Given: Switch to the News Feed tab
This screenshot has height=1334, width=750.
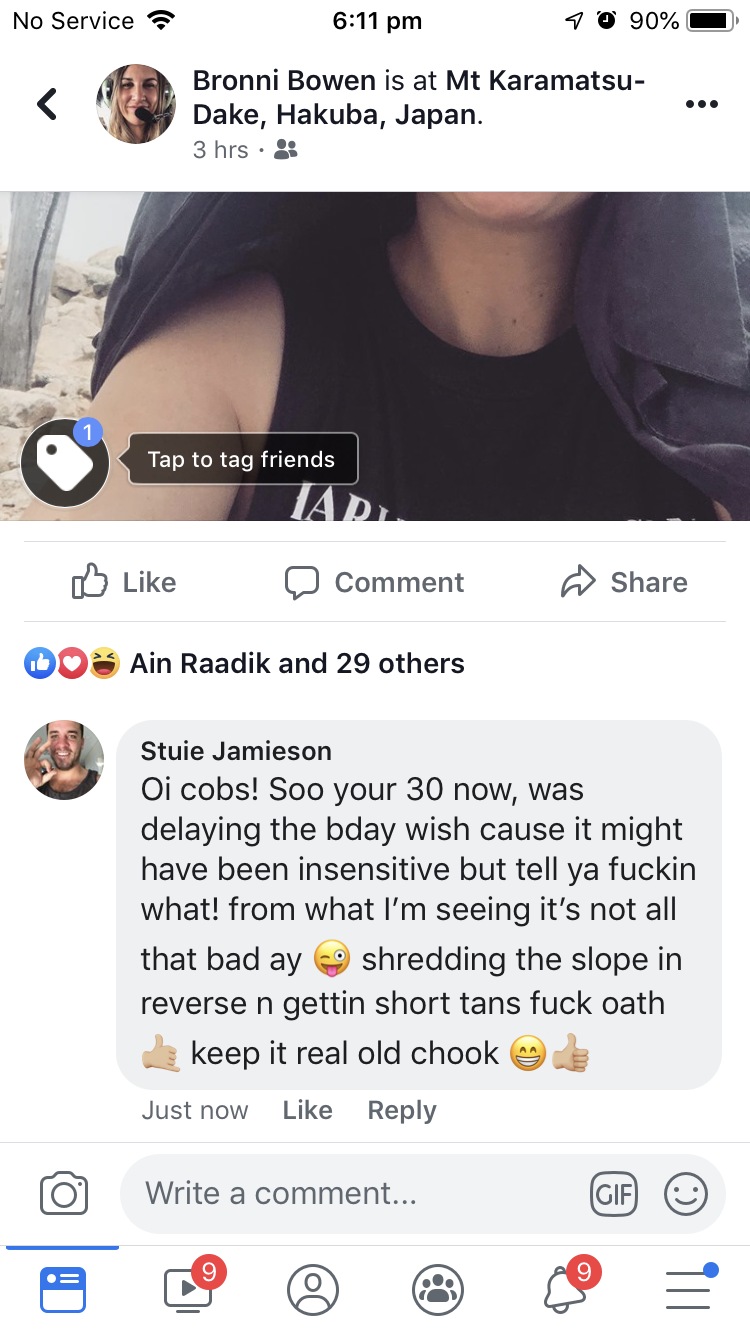Looking at the screenshot, I should point(63,1289).
